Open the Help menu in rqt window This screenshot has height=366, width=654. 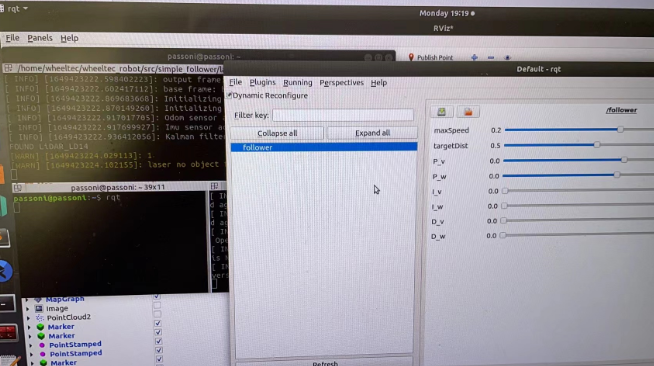click(379, 83)
